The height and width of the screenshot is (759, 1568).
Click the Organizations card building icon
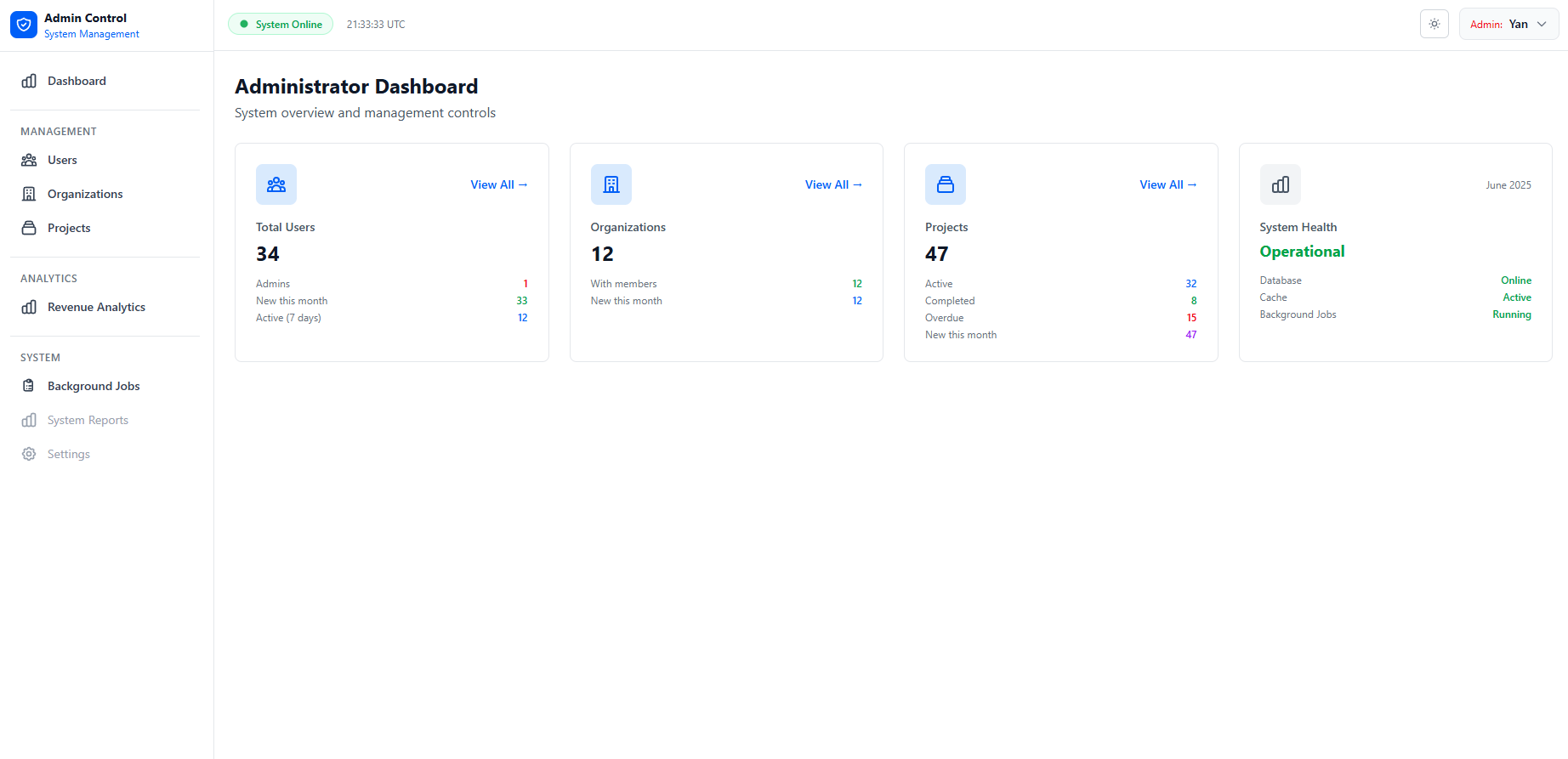point(611,184)
